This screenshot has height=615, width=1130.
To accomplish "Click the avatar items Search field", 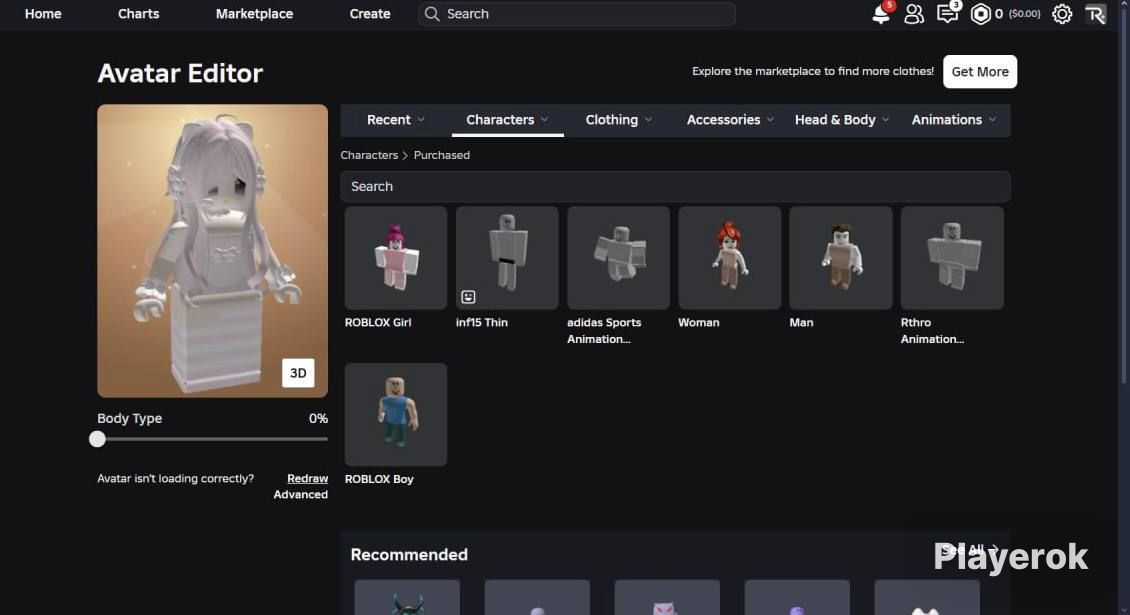I will [x=675, y=186].
